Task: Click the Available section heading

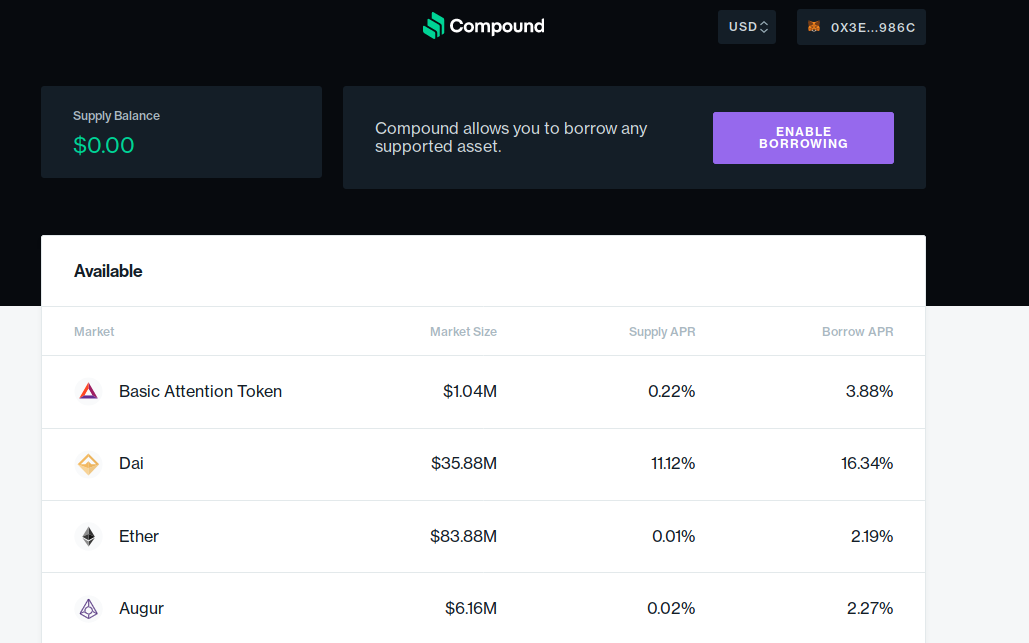Action: (108, 271)
